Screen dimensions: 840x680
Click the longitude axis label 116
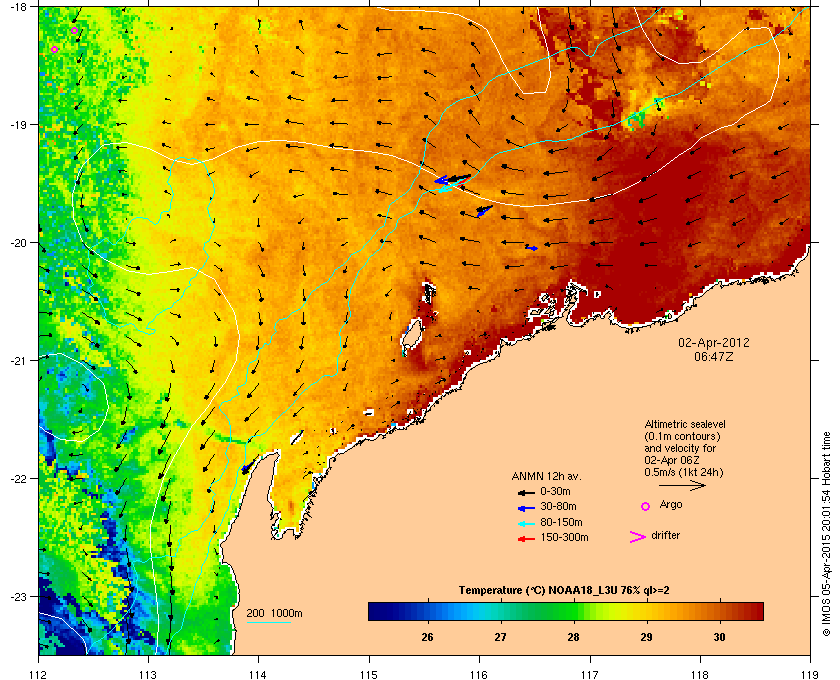479,674
